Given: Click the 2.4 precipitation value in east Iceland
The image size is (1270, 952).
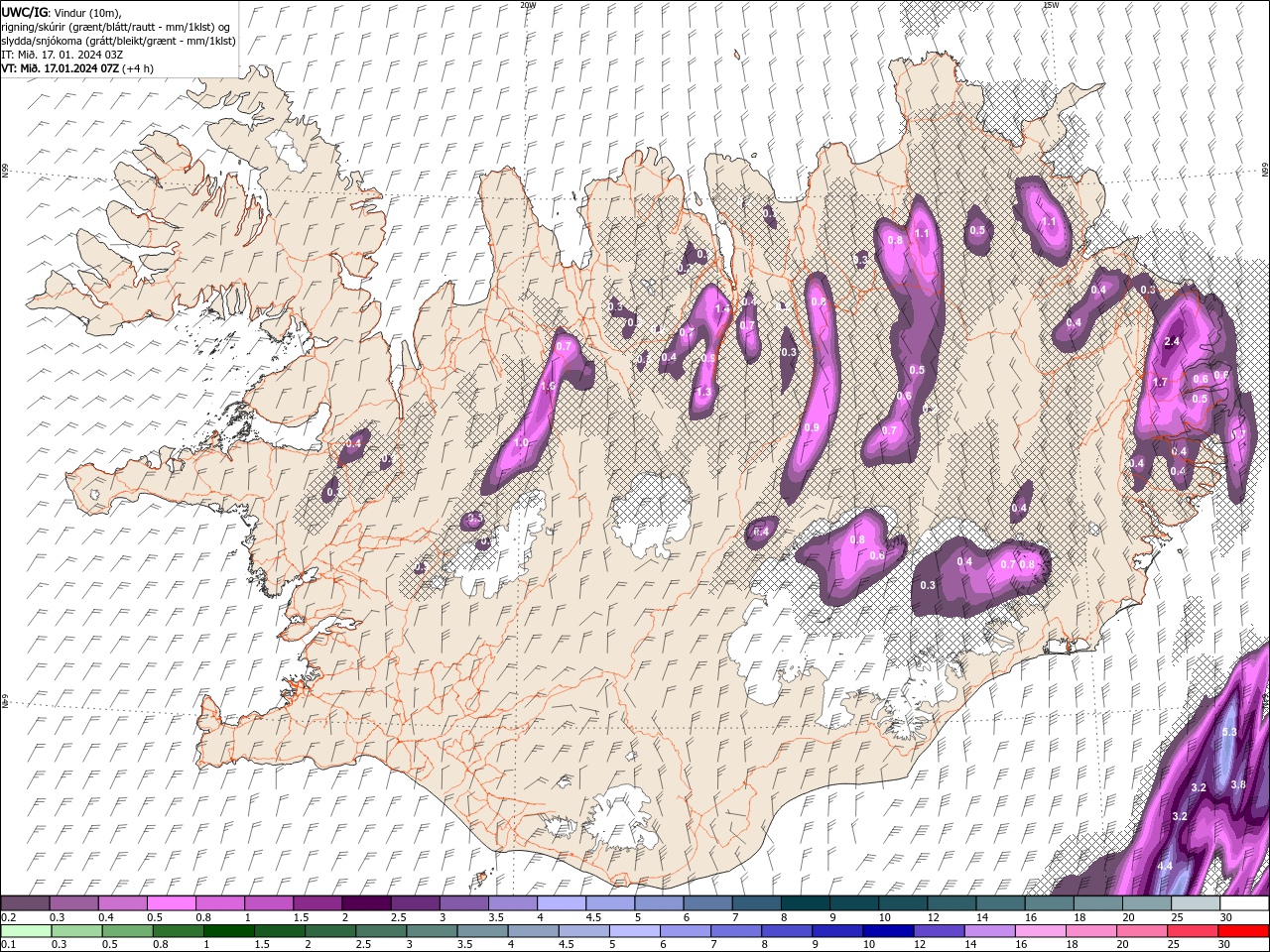Looking at the screenshot, I should (1172, 341).
